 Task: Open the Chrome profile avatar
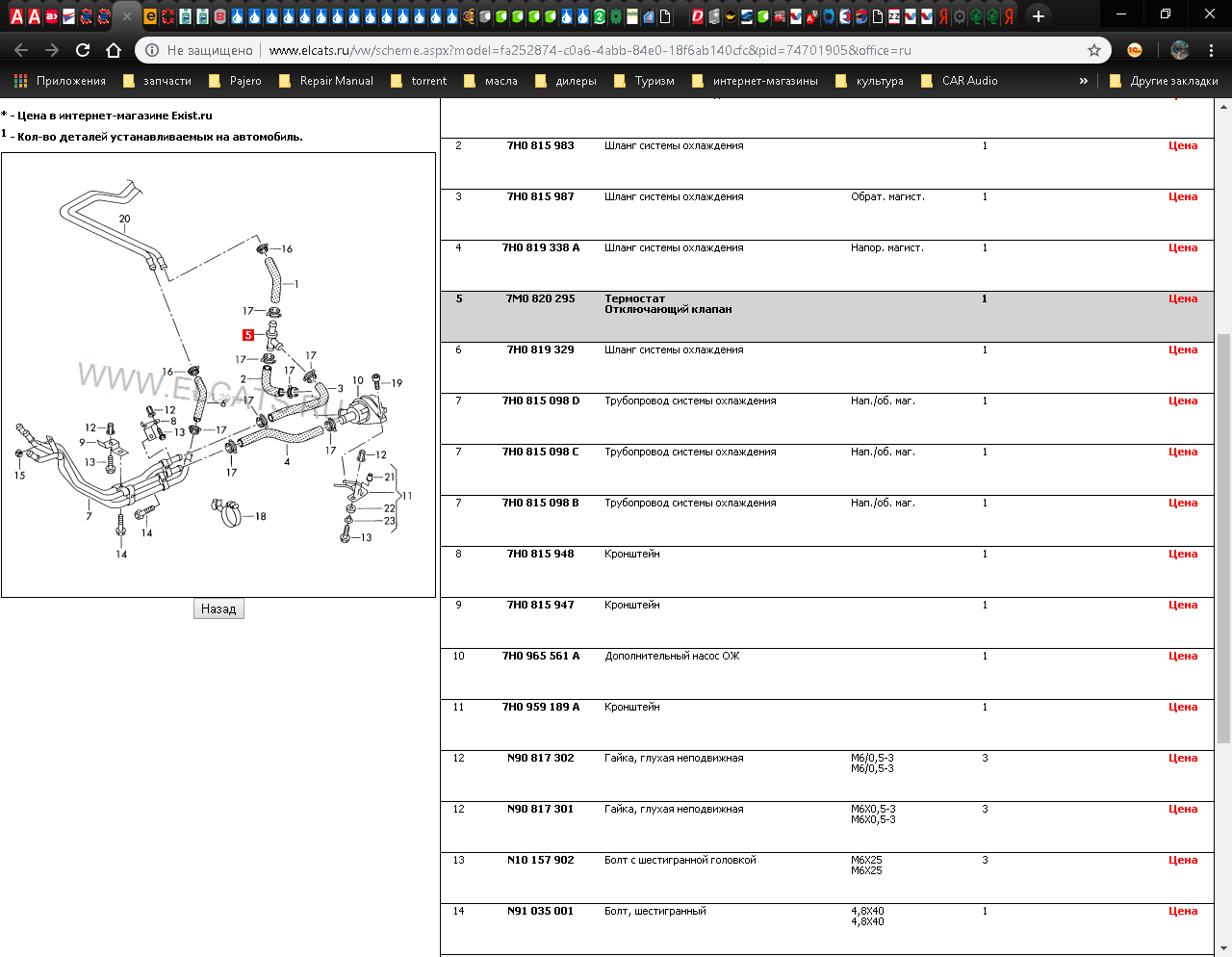(1180, 50)
